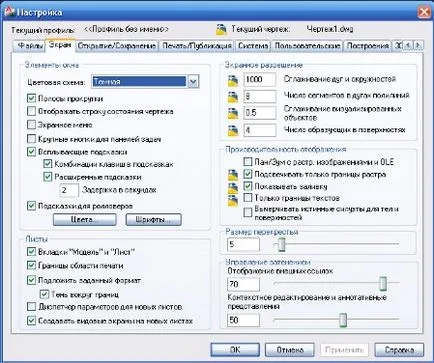Click the Цвета... button
The width and height of the screenshot is (434, 363).
pyautogui.click(x=85, y=220)
